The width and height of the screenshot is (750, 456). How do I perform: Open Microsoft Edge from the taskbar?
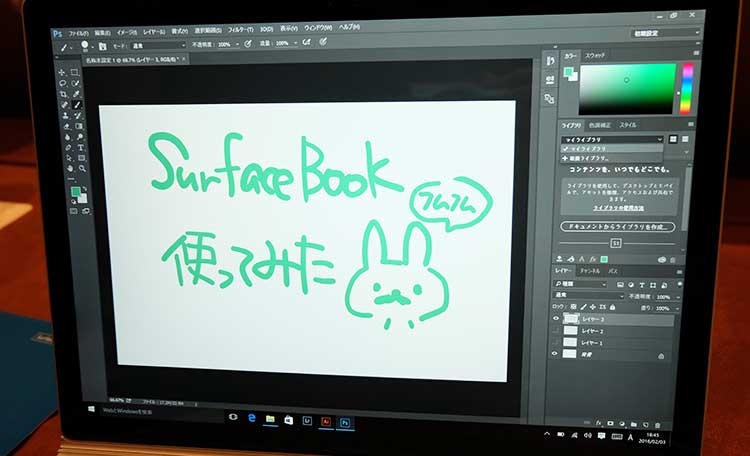252,418
